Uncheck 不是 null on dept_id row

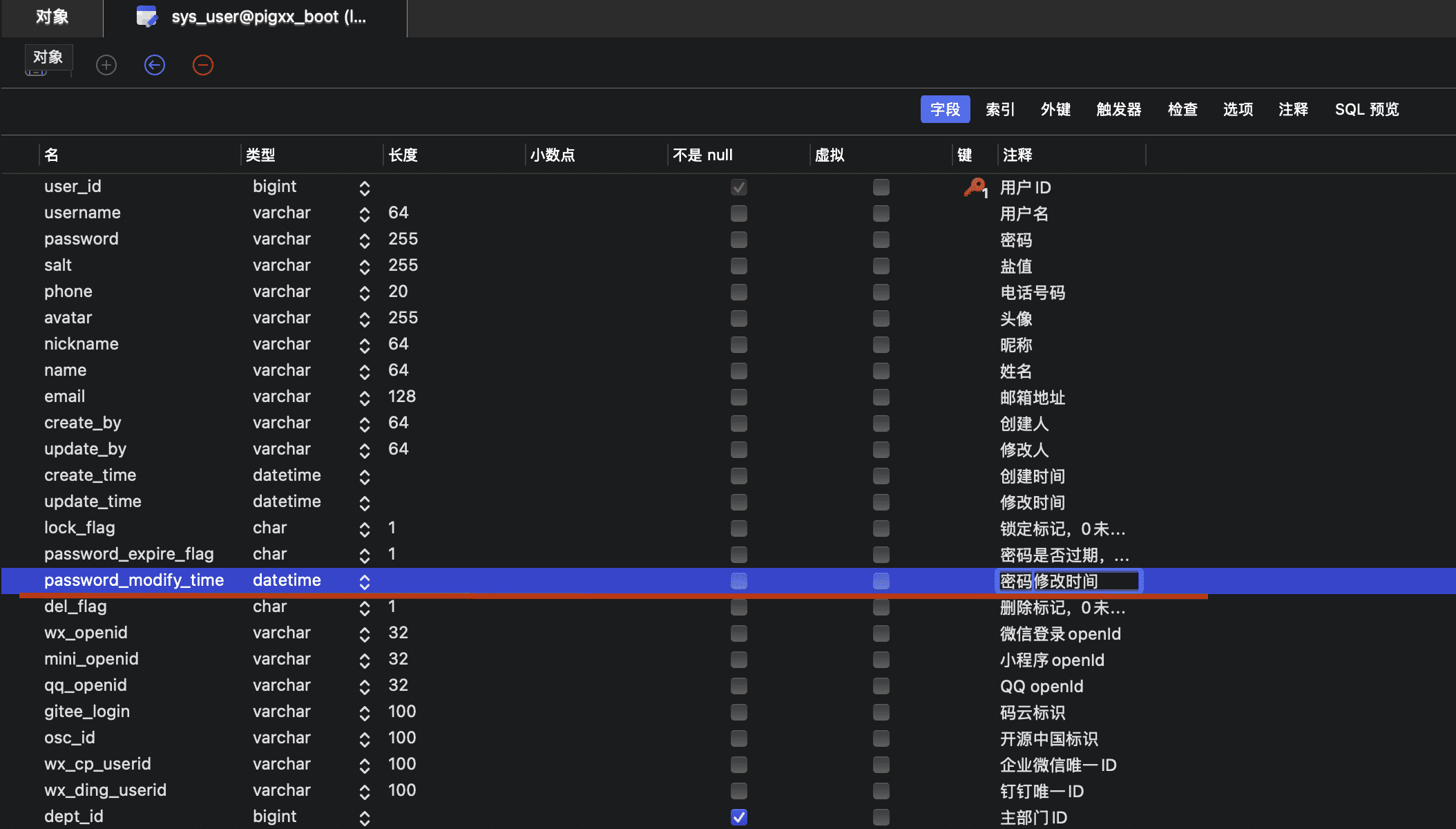738,817
